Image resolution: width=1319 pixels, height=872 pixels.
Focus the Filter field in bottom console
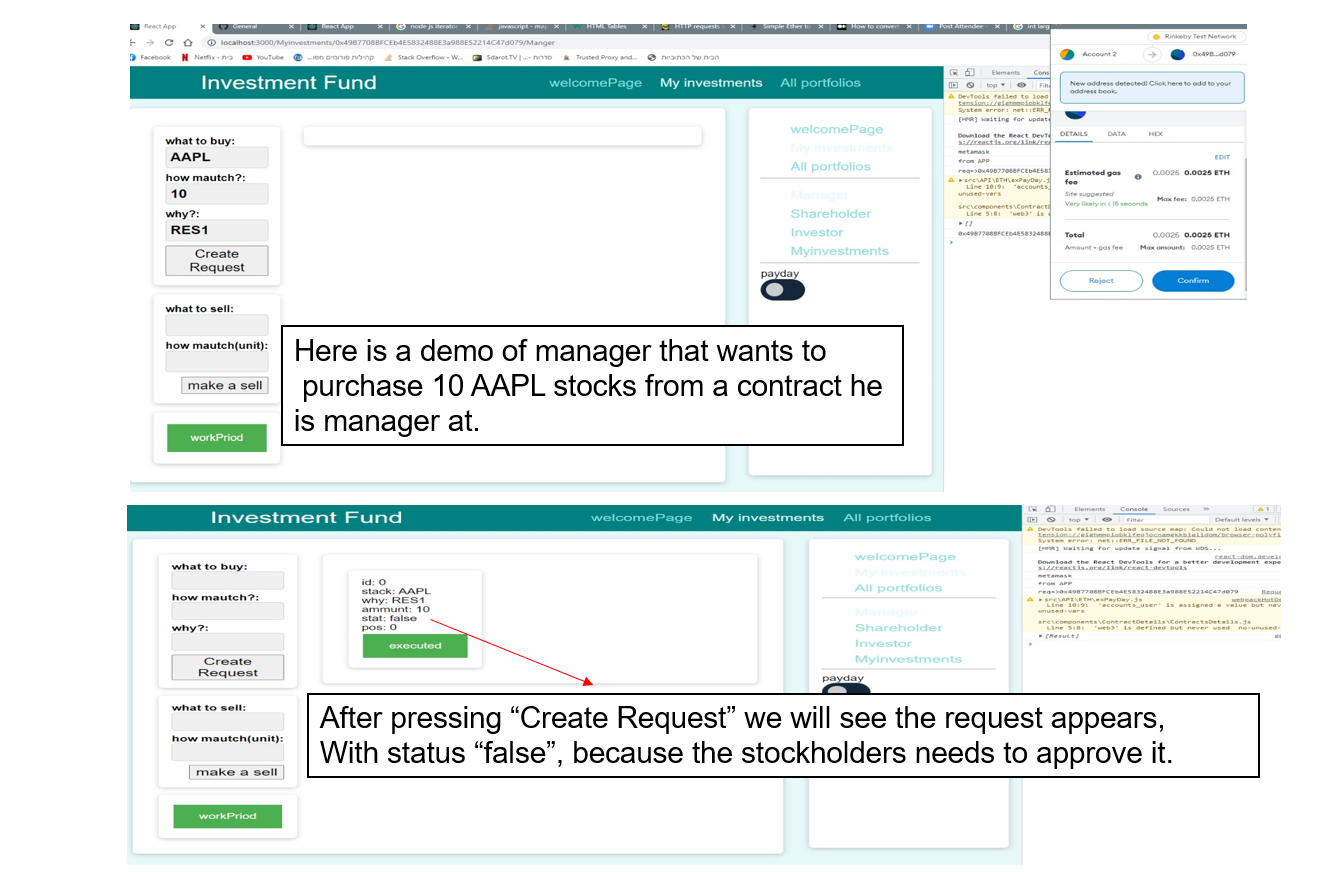click(1164, 520)
